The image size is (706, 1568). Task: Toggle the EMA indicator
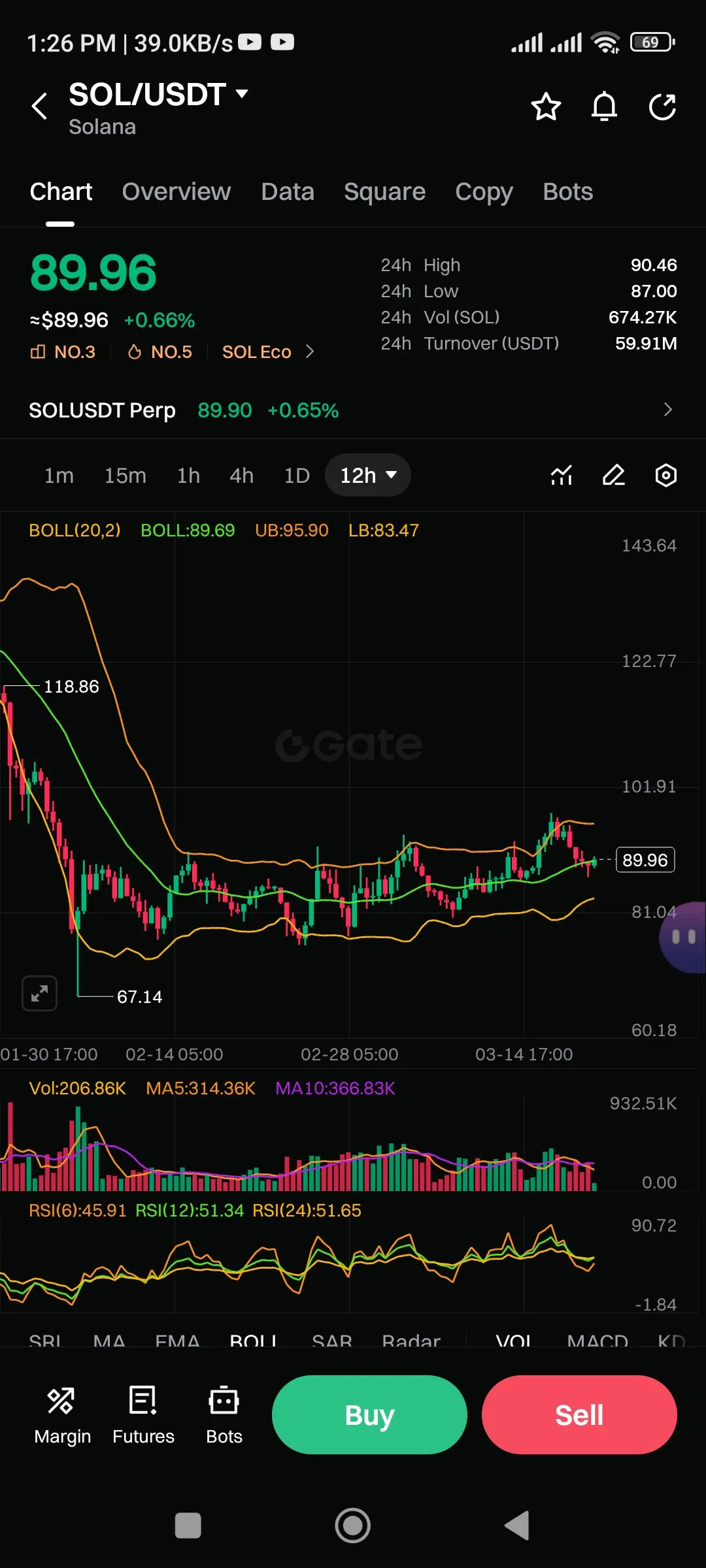[177, 1341]
